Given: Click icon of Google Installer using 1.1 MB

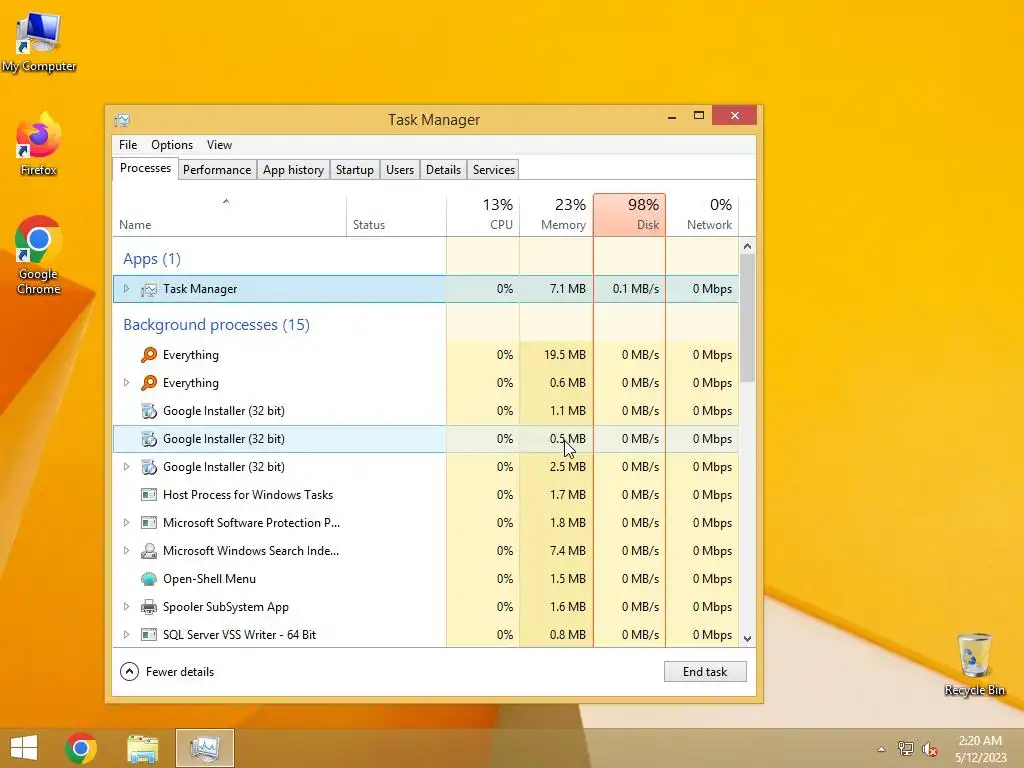Looking at the screenshot, I should 149,411.
